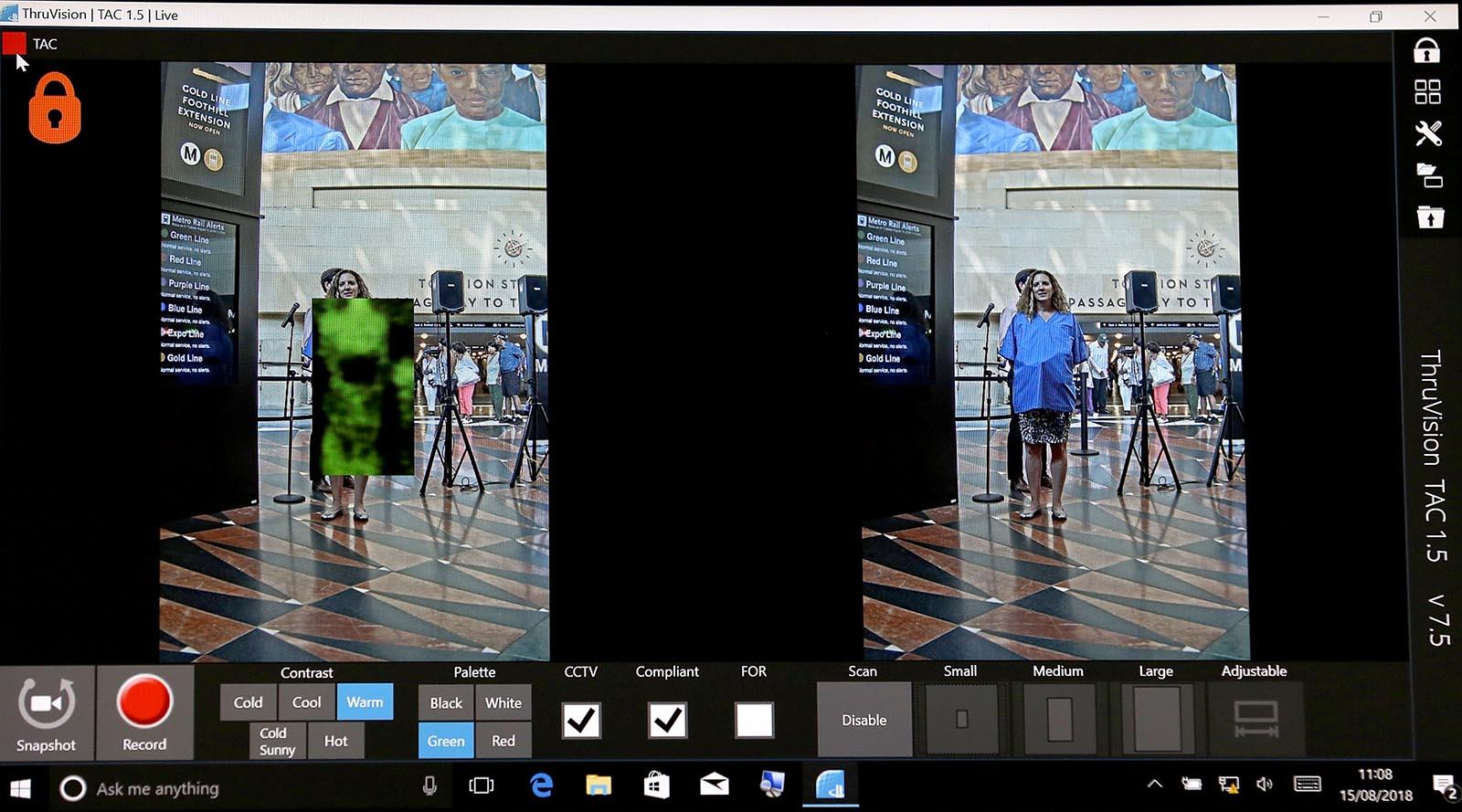The width and height of the screenshot is (1462, 812).
Task: Click the orange padlock icon
Action: pyautogui.click(x=55, y=109)
